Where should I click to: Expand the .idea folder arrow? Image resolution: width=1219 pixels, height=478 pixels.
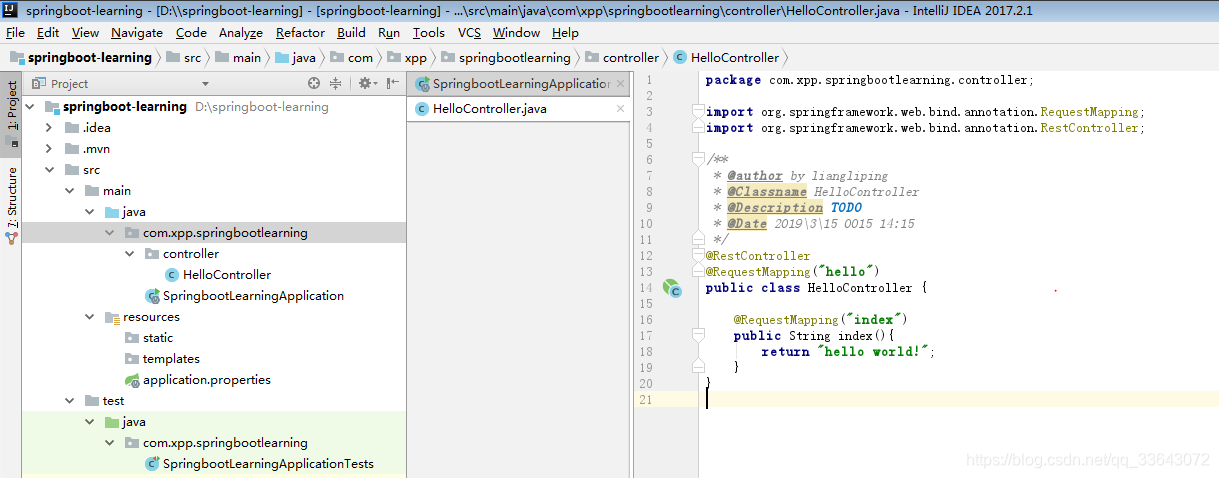(49, 128)
